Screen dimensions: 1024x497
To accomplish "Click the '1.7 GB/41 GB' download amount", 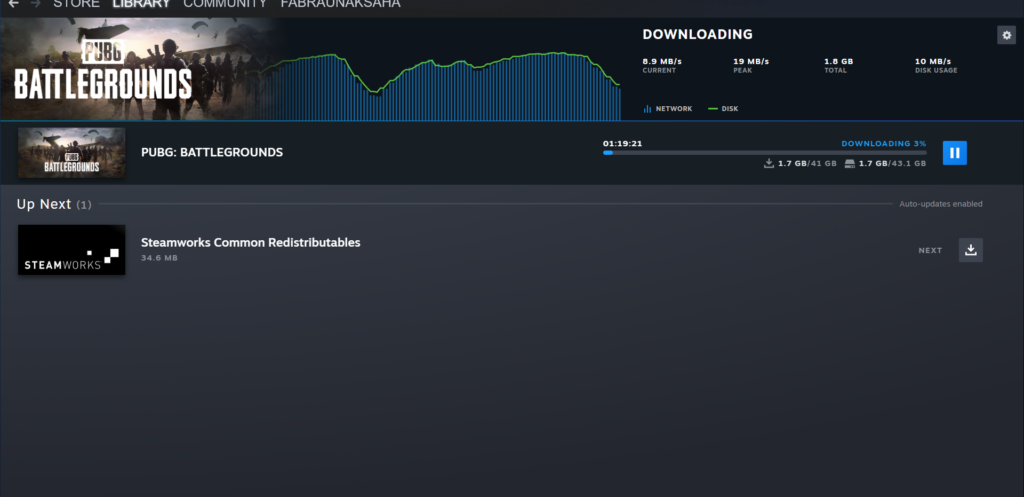I will [807, 164].
